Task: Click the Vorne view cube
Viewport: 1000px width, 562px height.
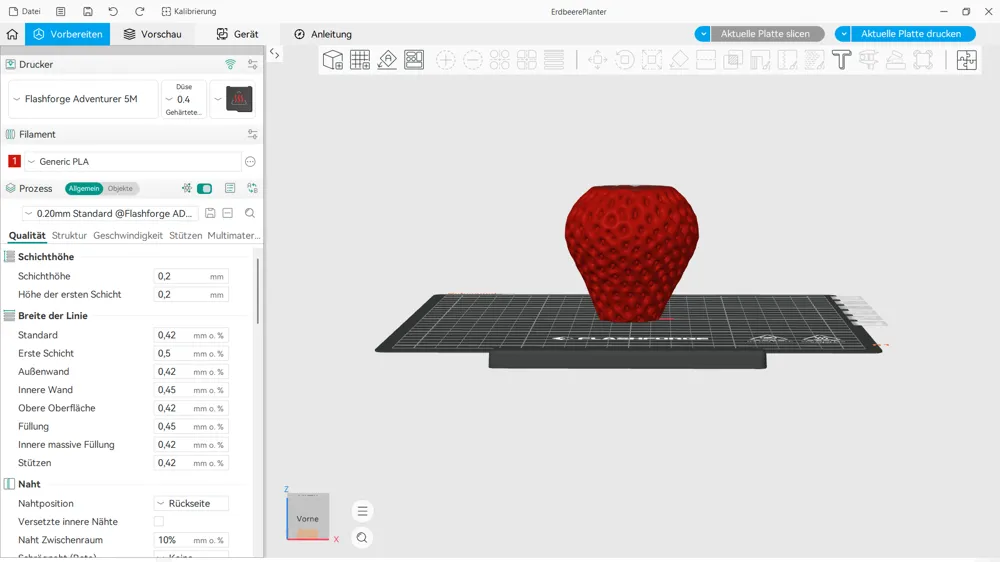Action: click(x=308, y=517)
